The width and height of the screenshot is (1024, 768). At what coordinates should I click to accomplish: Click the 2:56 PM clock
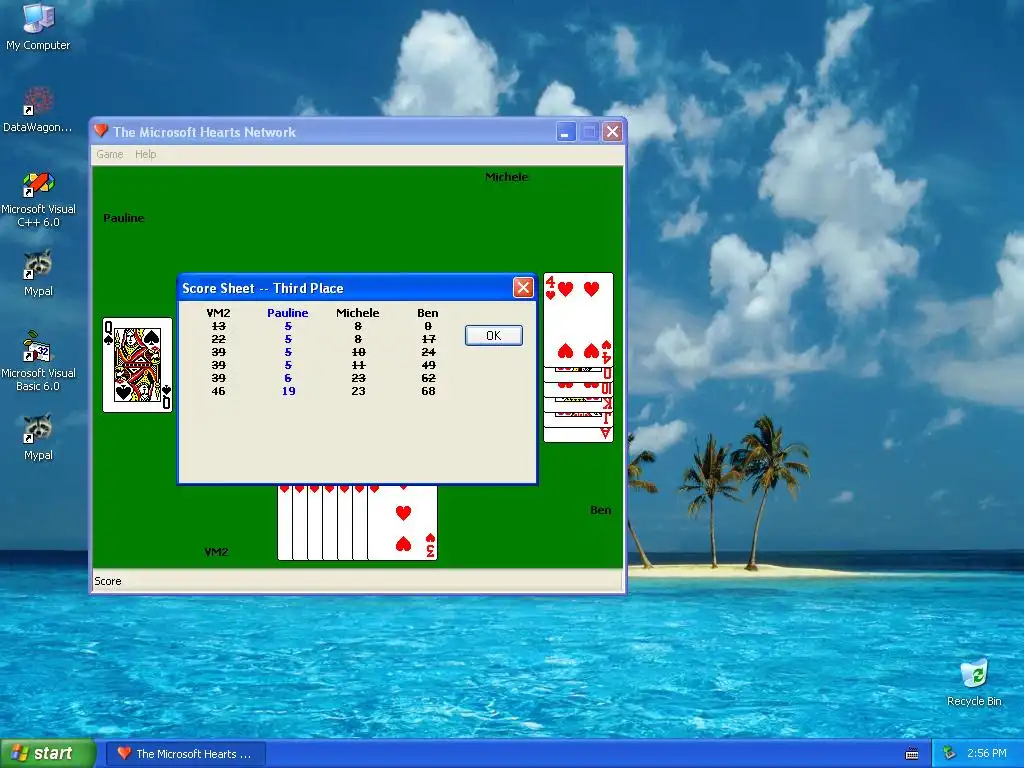(986, 753)
